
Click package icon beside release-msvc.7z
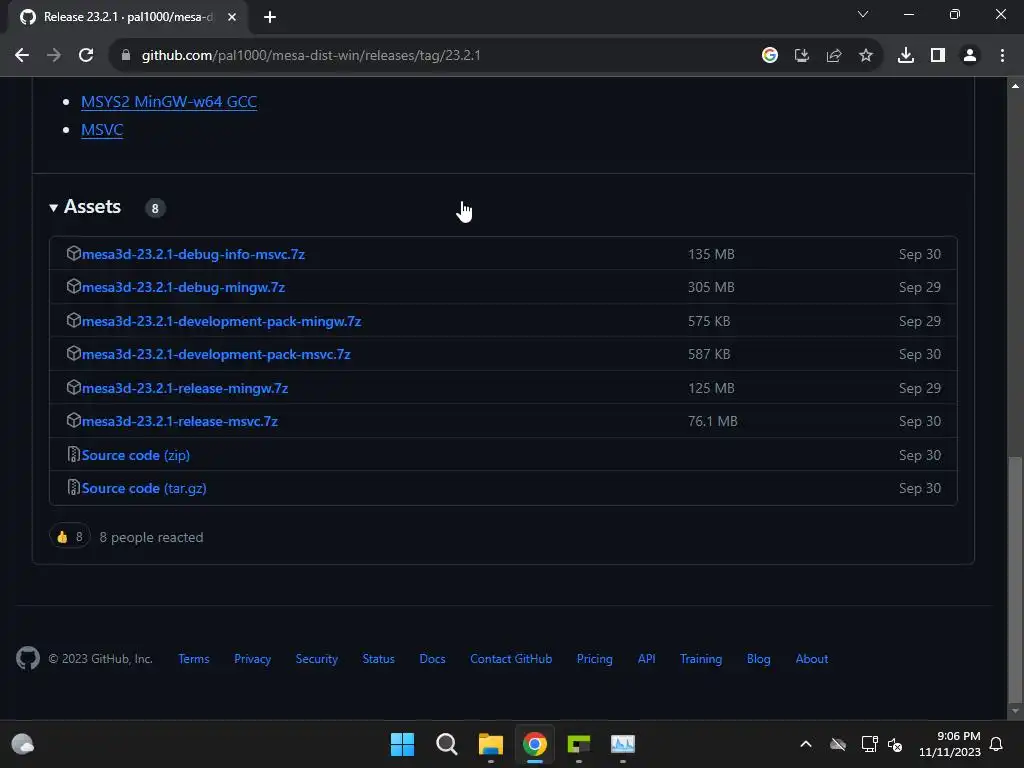coord(73,421)
